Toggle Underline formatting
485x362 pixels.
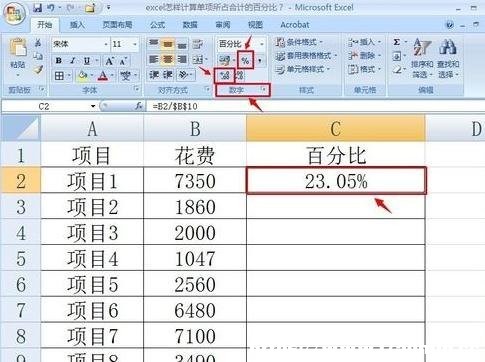point(87,61)
